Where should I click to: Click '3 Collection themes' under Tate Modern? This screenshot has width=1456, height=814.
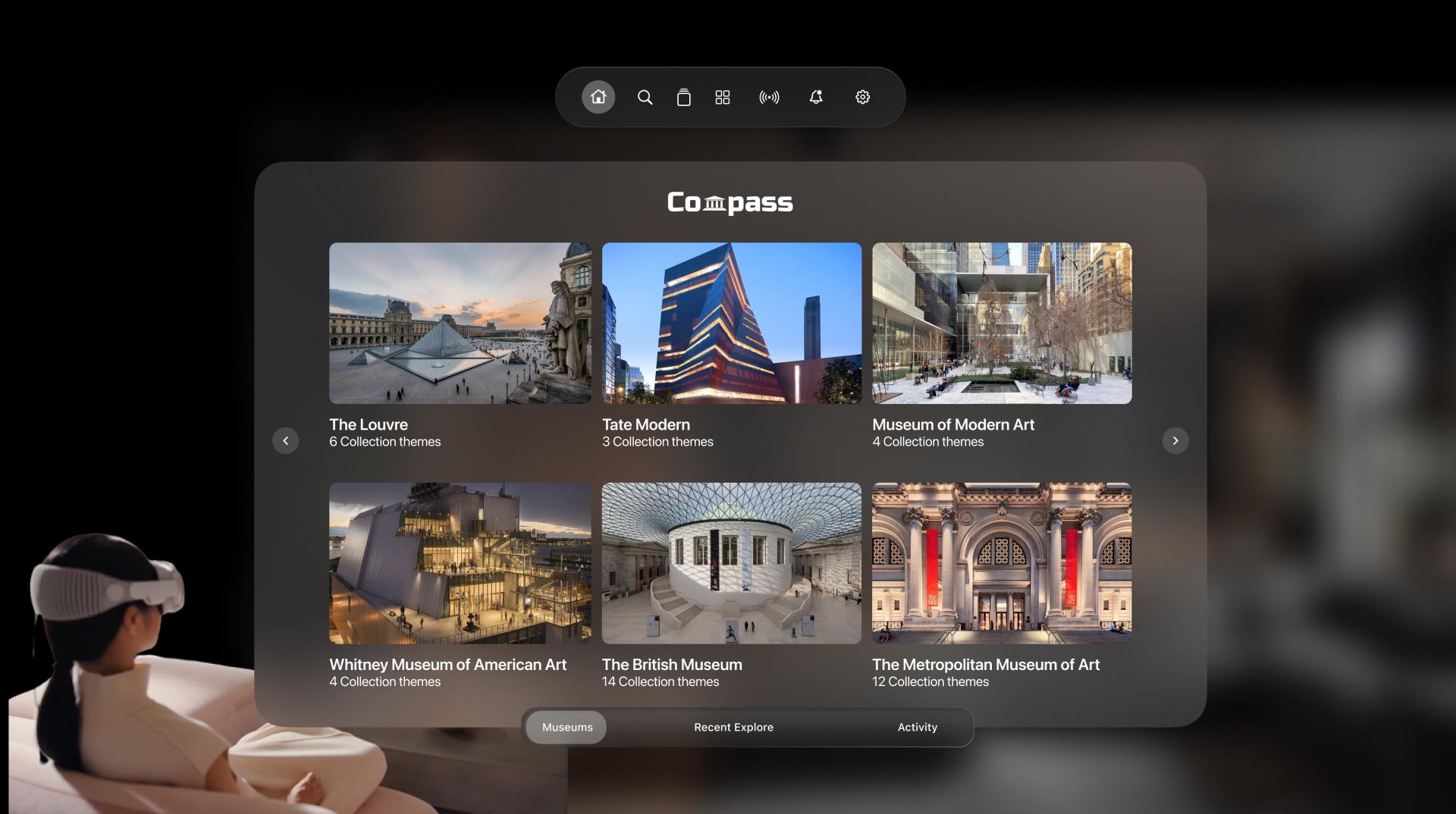(657, 442)
